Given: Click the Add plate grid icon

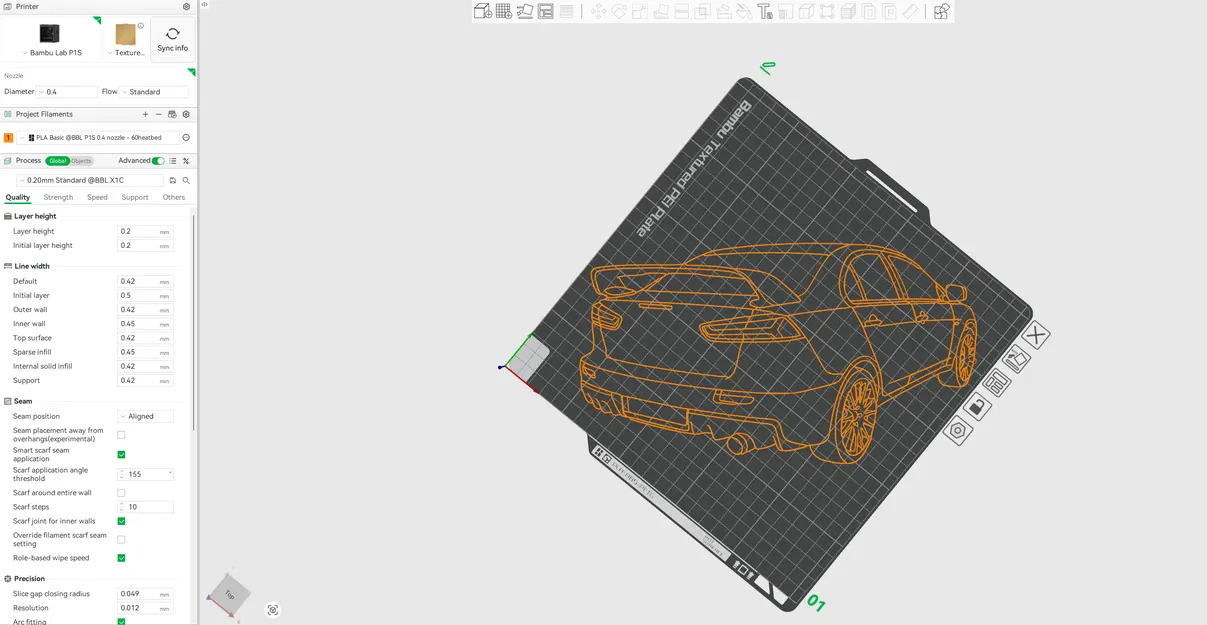Looking at the screenshot, I should (x=504, y=12).
